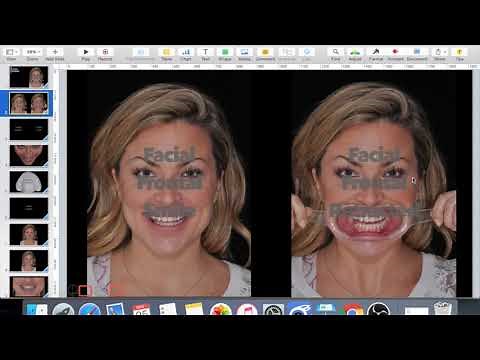Open the Document inspector
Viewport: 480px width, 360px height.
(x=417, y=52)
